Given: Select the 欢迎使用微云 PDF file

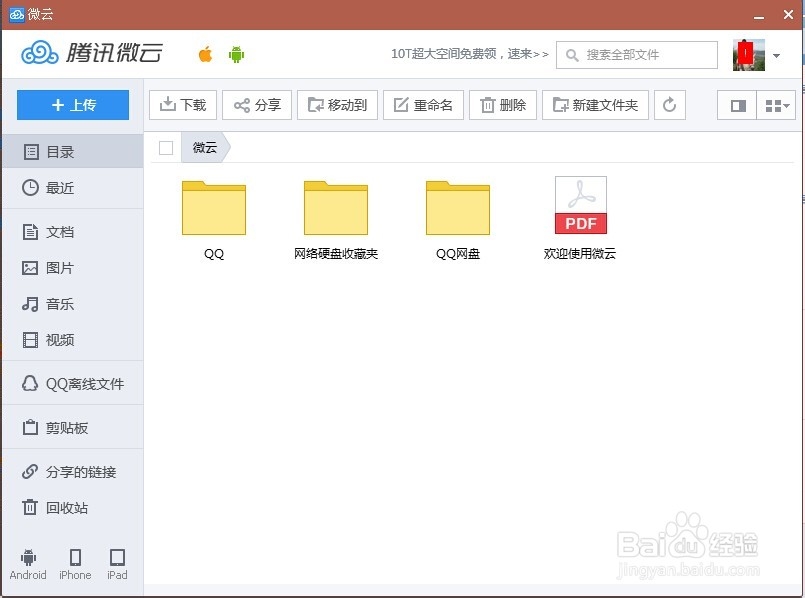Looking at the screenshot, I should click(x=580, y=220).
